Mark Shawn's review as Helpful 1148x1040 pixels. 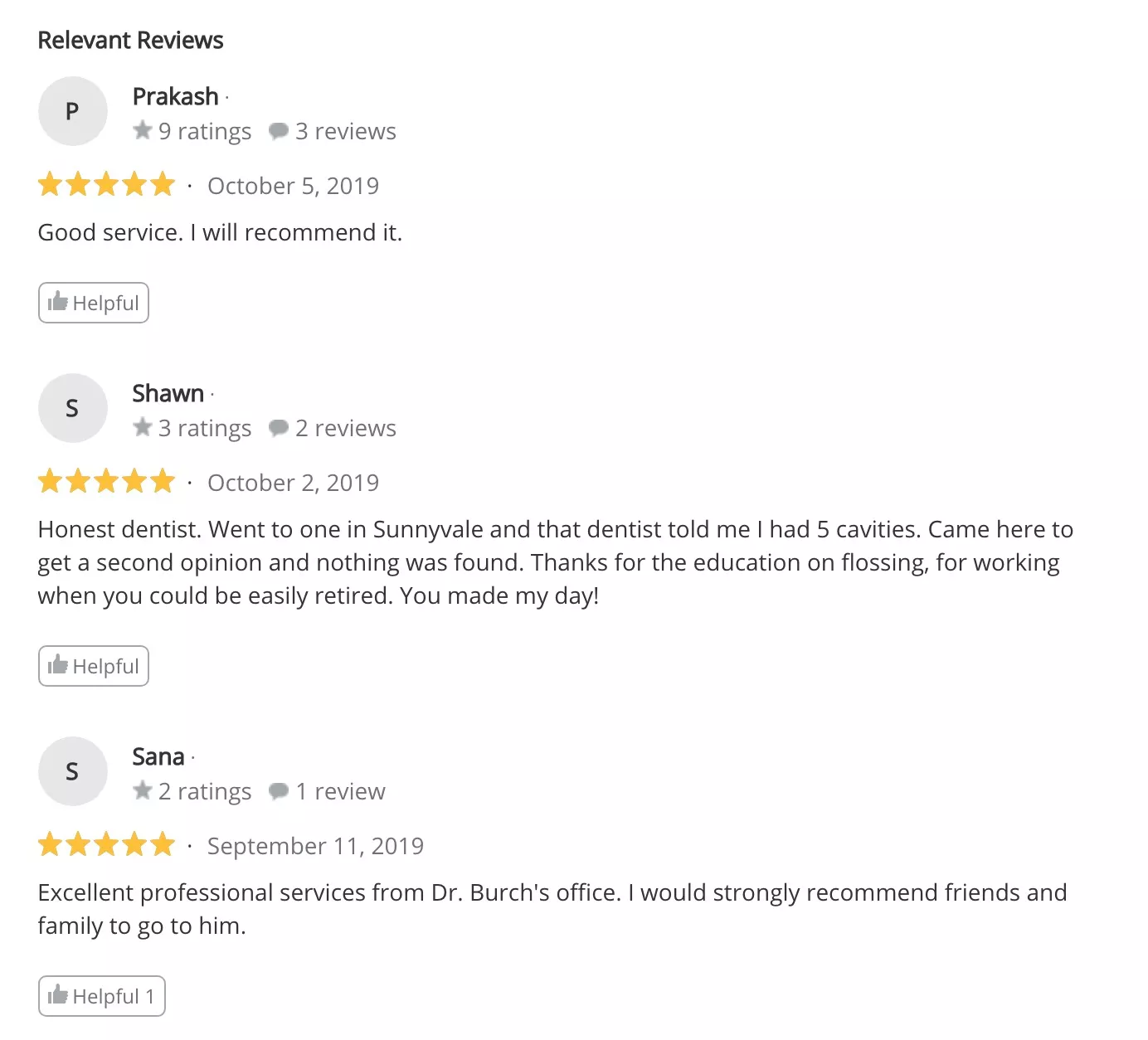coord(94,666)
